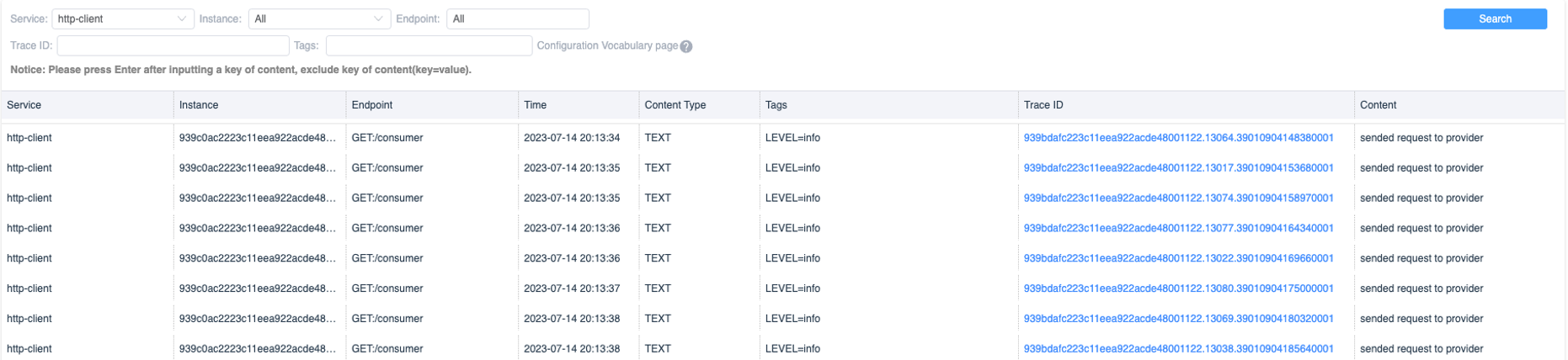Click the Trace ID input field
This screenshot has width=1568, height=360.
[x=173, y=45]
